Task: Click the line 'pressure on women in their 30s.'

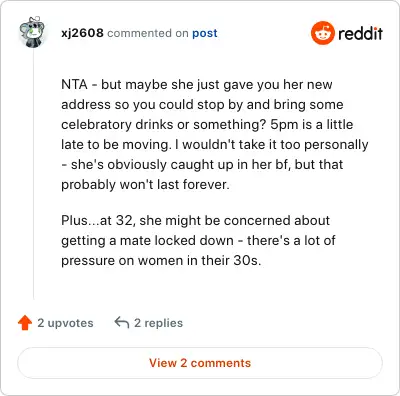Action: 161,260
